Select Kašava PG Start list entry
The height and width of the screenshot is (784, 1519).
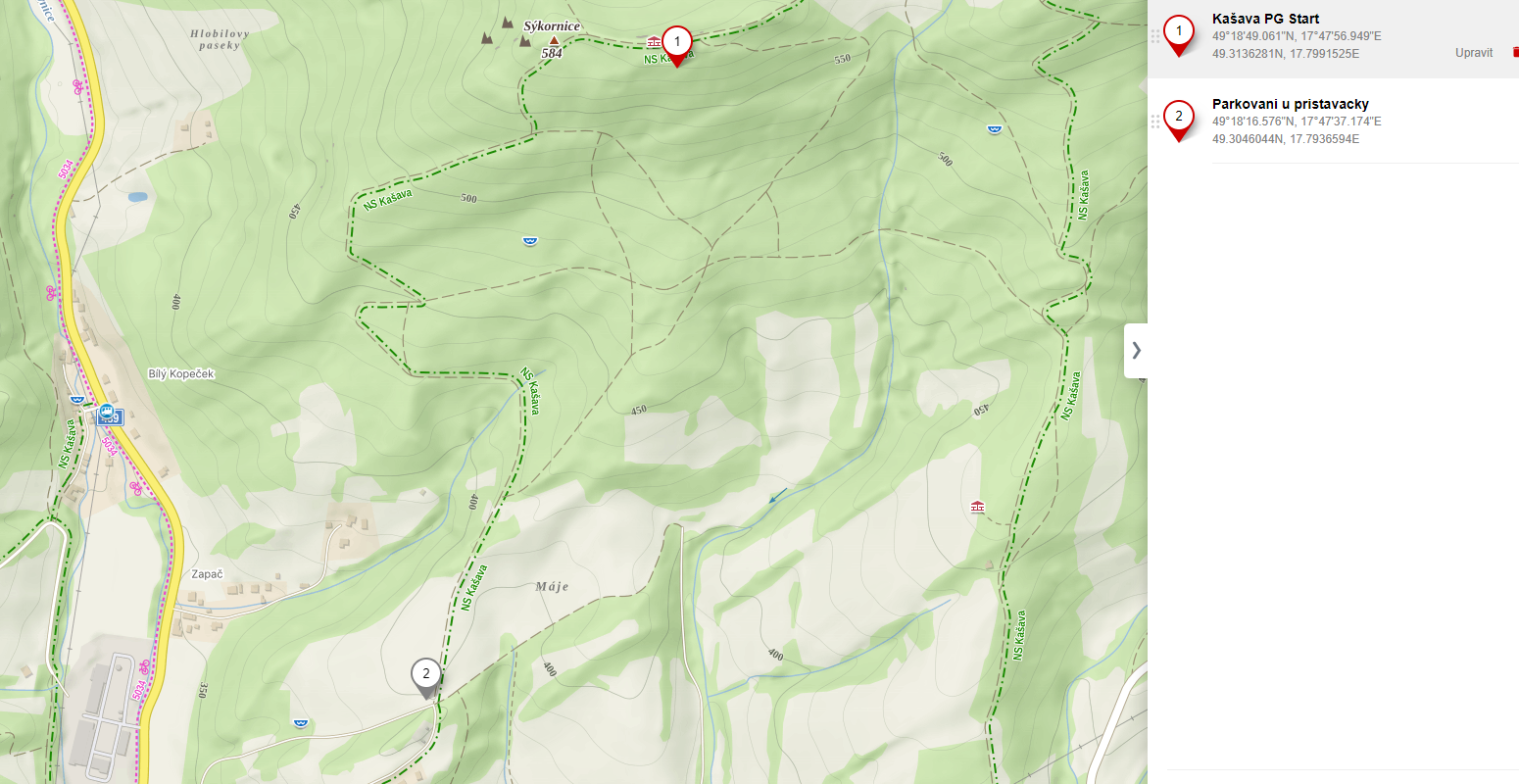pos(1333,38)
